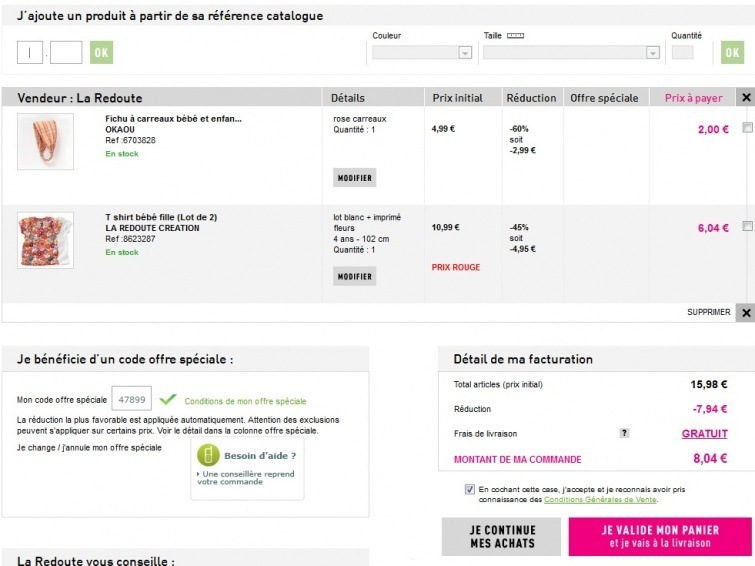This screenshot has height=566, width=755.
Task: Click the X icon beside Prix à payer
Action: click(x=745, y=97)
